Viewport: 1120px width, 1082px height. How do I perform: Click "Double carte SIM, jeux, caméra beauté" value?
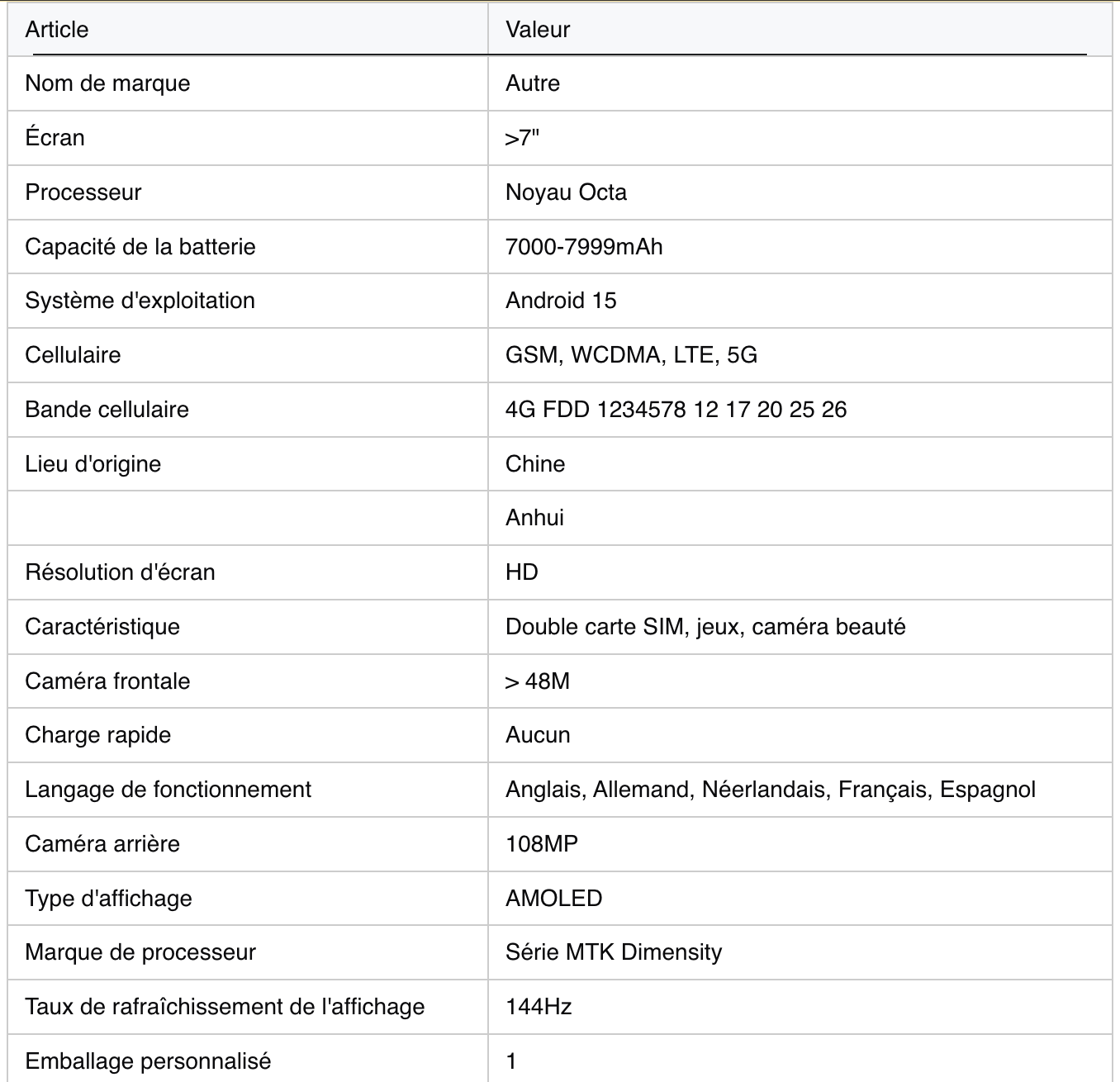pos(705,627)
